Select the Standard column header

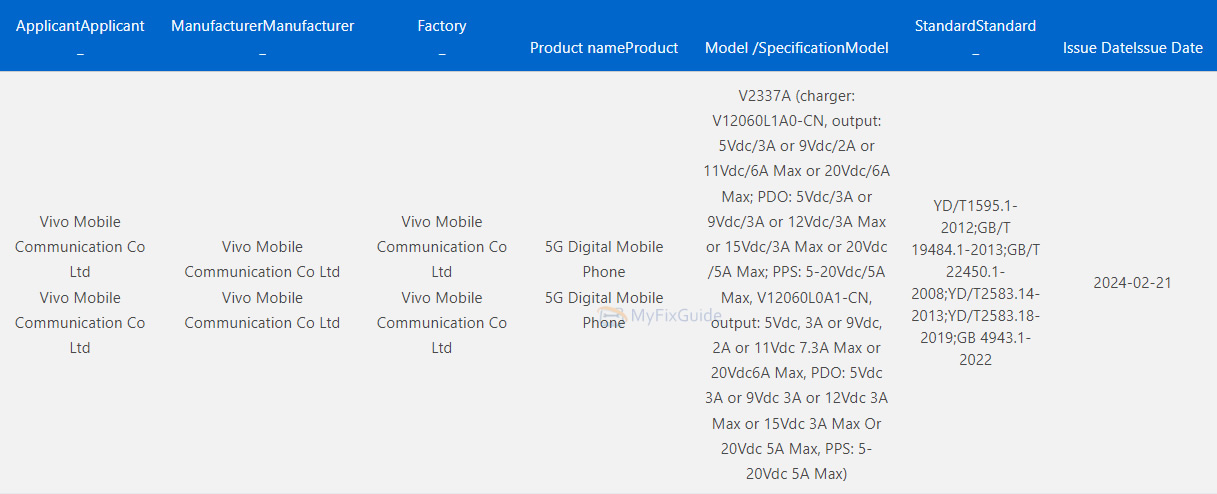pyautogui.click(x=975, y=26)
